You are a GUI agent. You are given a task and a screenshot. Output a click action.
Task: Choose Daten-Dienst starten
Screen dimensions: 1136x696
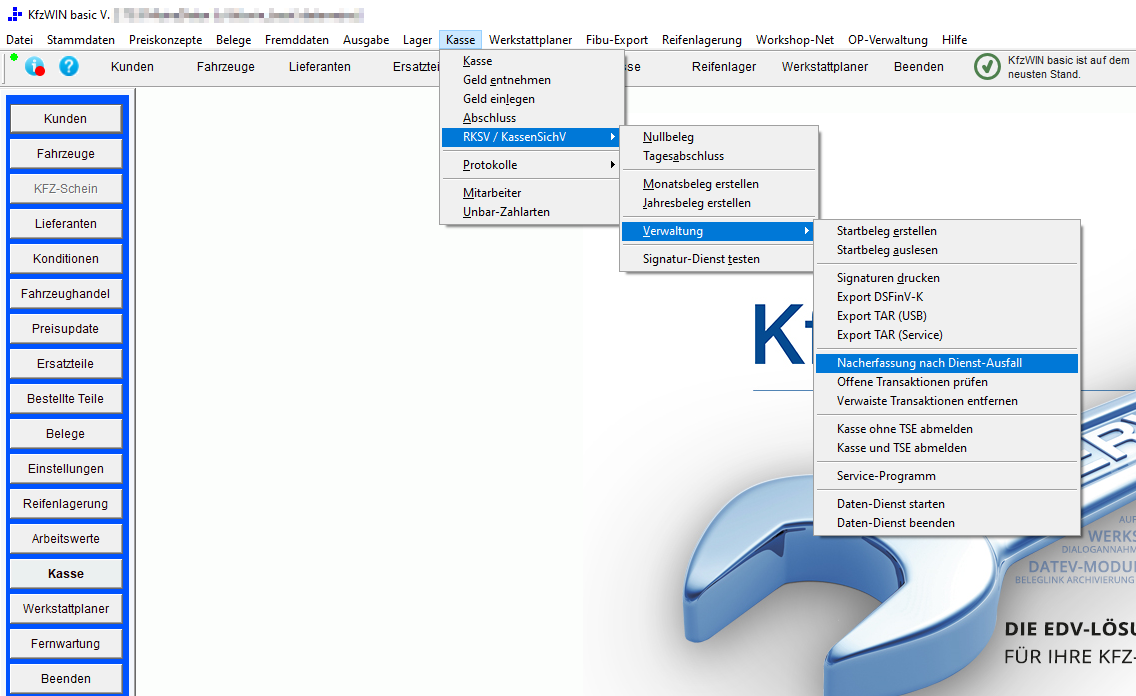tap(946, 504)
